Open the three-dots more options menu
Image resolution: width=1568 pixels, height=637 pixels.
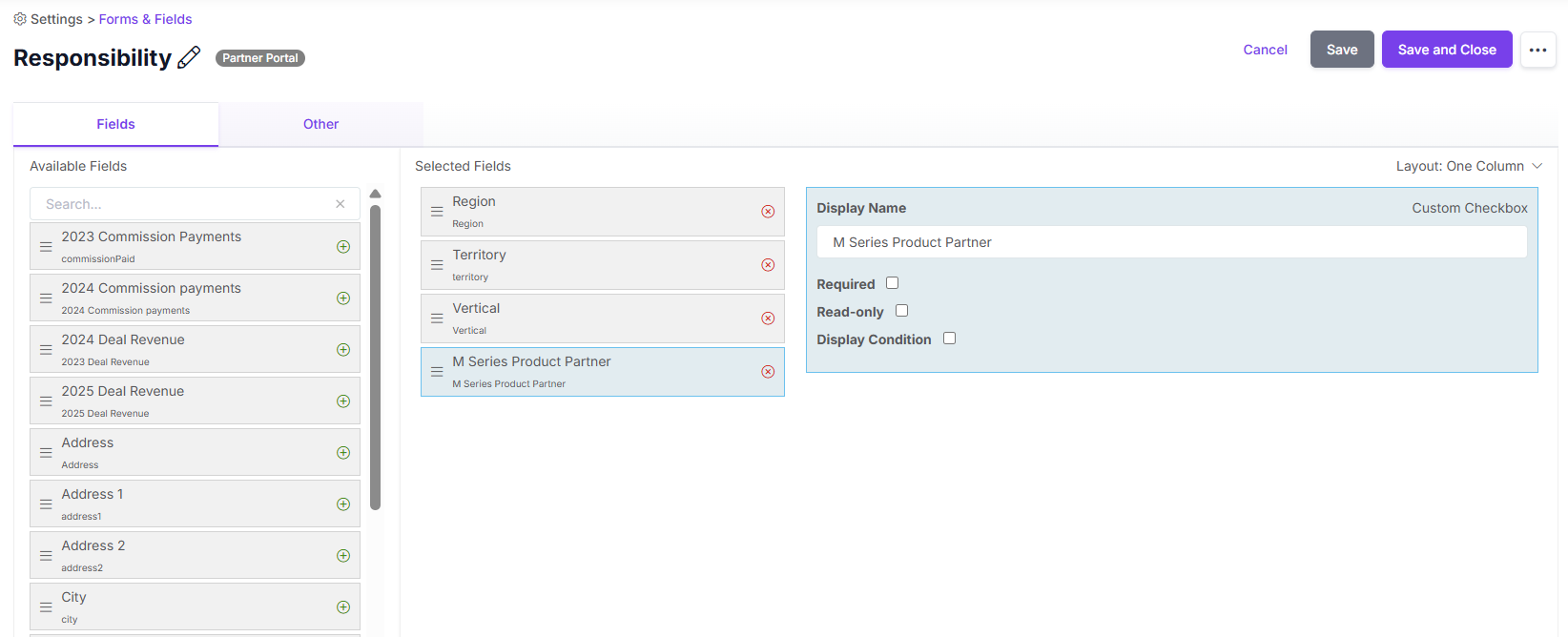click(1537, 50)
